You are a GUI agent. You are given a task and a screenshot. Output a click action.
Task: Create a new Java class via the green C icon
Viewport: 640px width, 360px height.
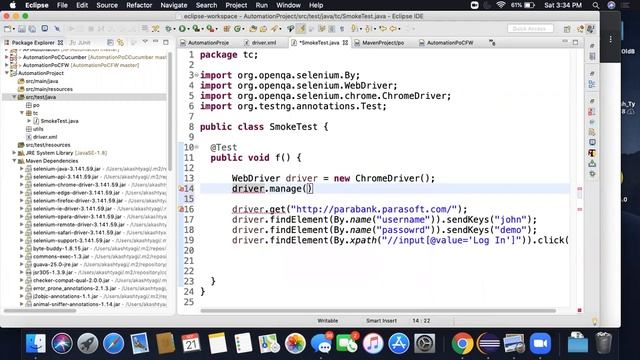point(237,29)
